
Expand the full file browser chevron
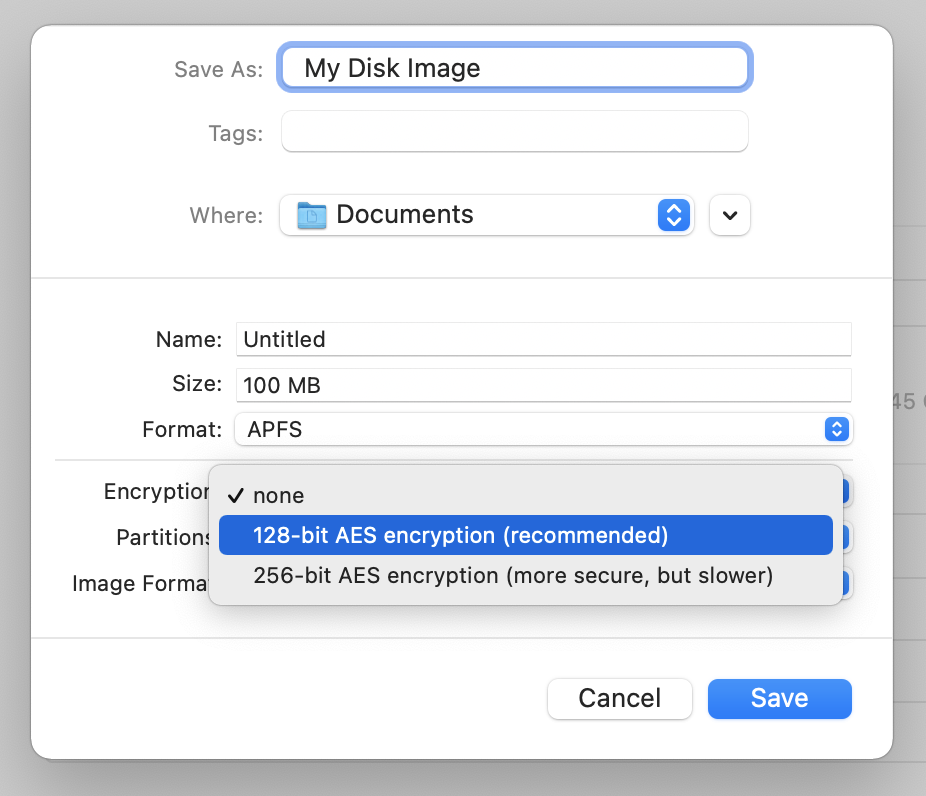pos(730,215)
